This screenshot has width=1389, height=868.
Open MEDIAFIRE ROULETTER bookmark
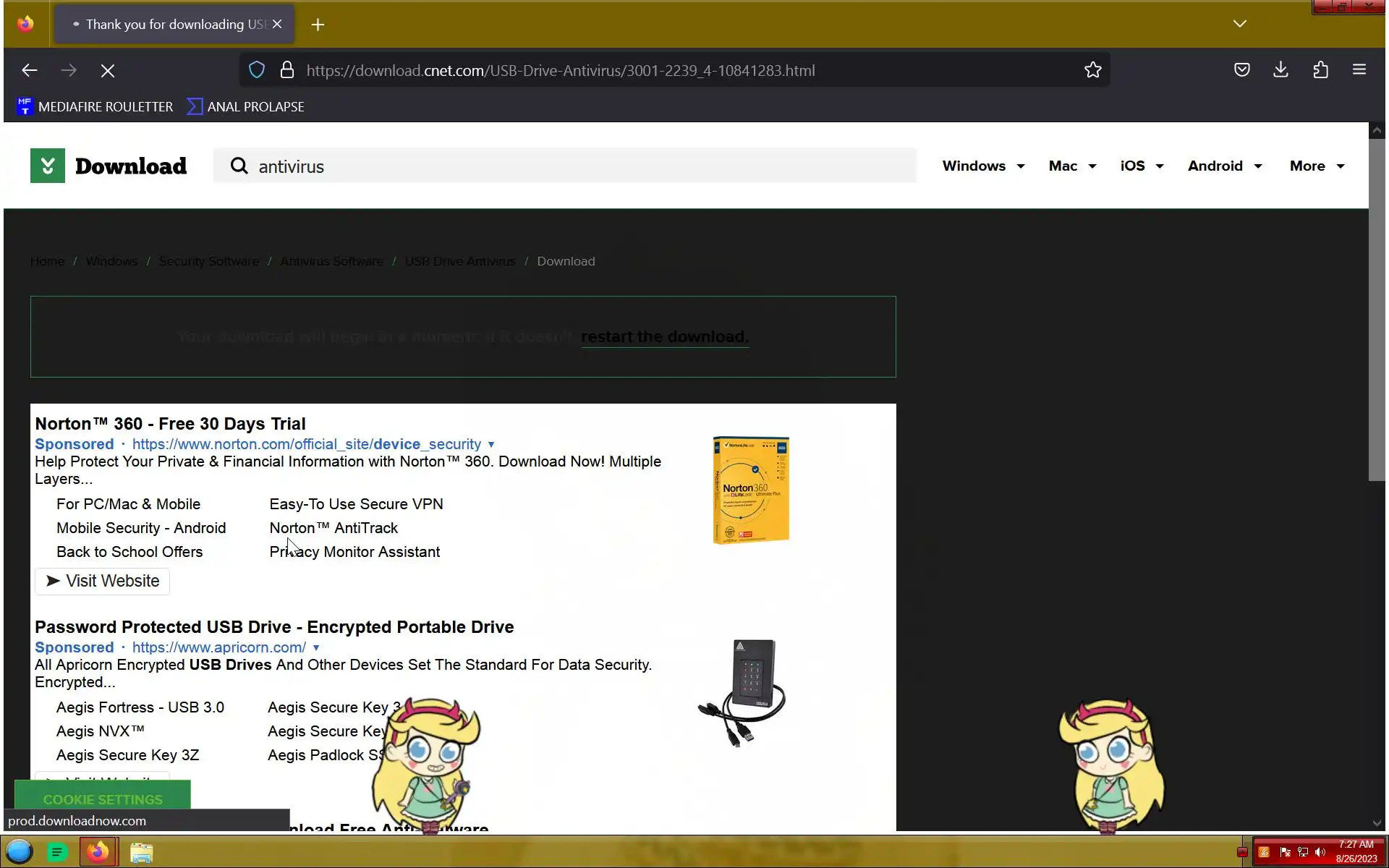click(x=95, y=107)
